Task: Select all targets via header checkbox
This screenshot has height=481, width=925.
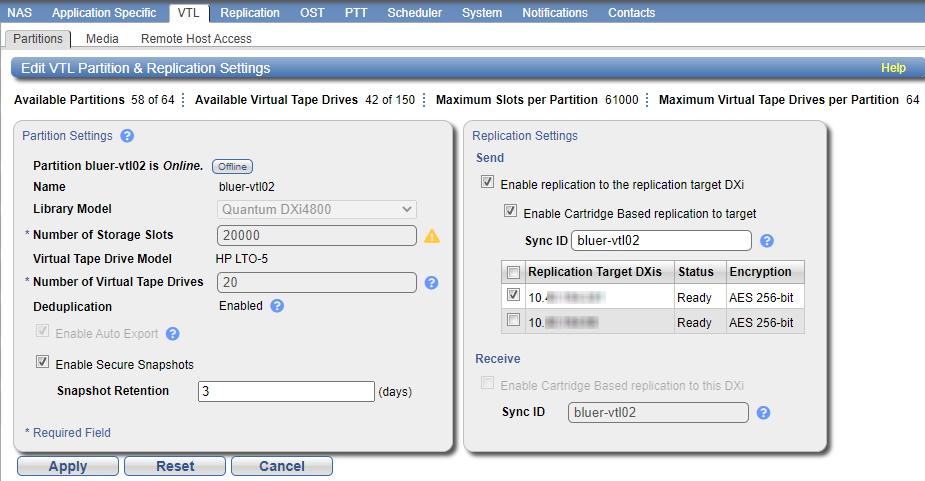Action: tap(513, 272)
